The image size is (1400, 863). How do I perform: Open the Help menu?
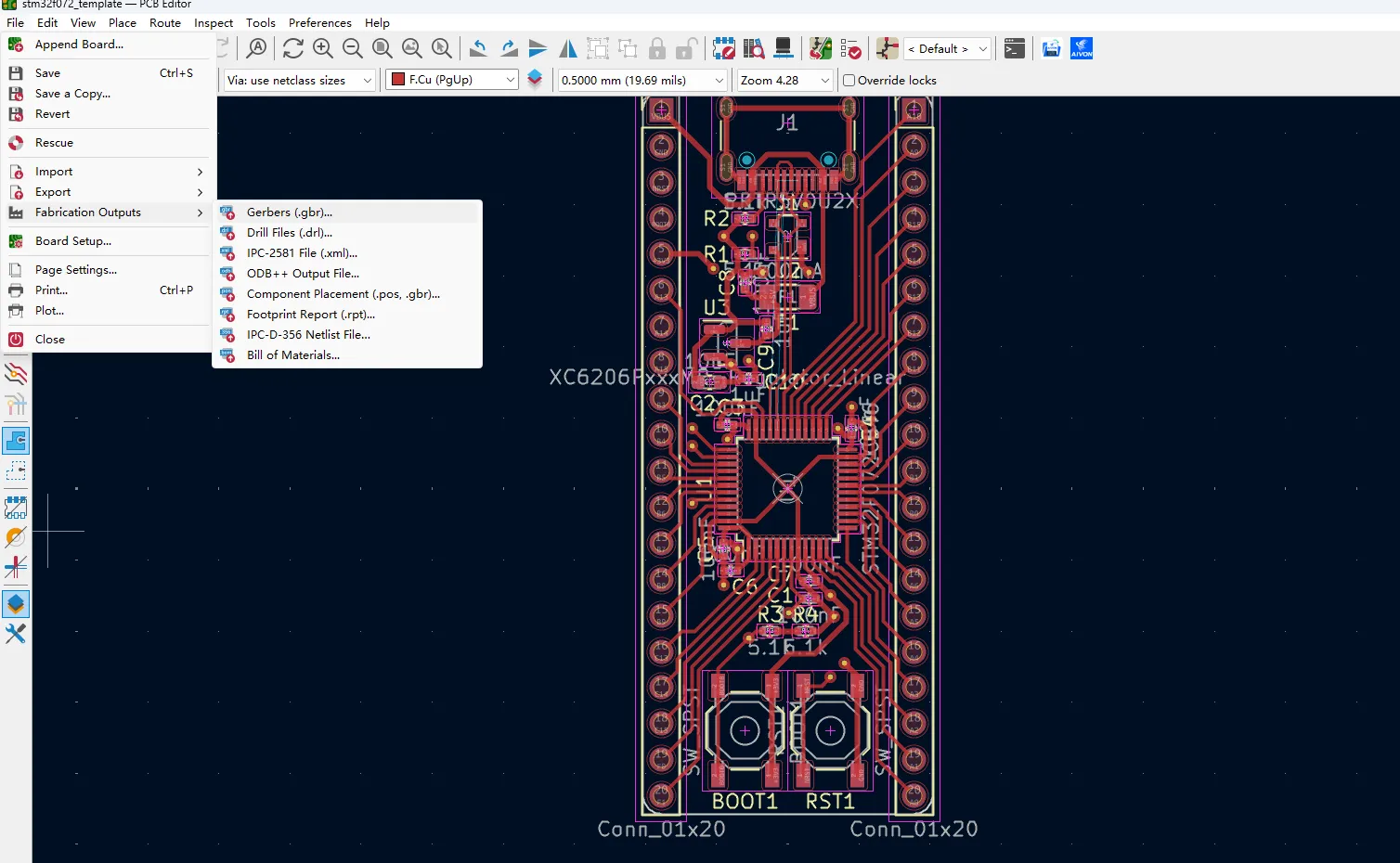[x=377, y=22]
